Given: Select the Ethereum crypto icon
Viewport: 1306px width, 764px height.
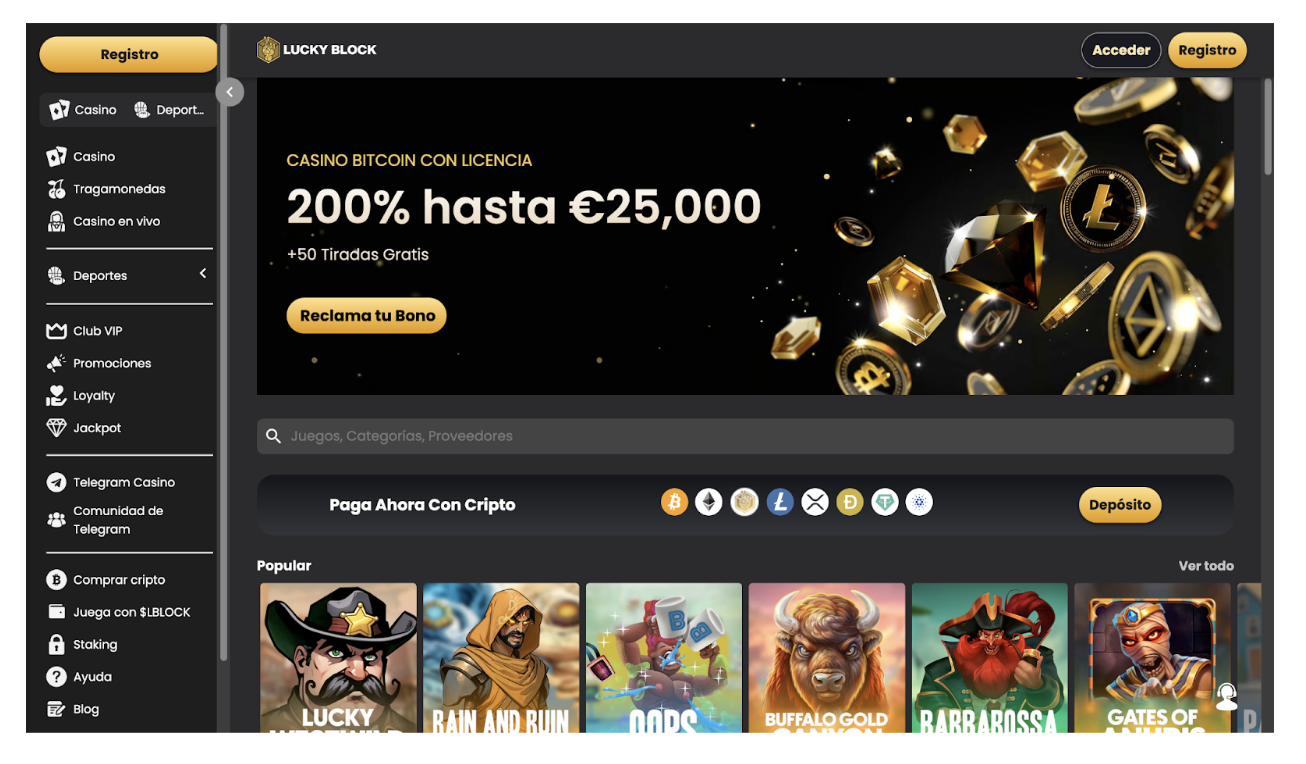Looking at the screenshot, I should (709, 502).
